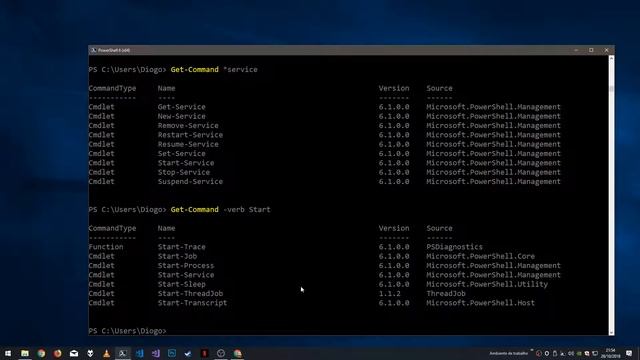The height and width of the screenshot is (360, 640).
Task: Open the taskbar clock and date
Action: point(611,353)
